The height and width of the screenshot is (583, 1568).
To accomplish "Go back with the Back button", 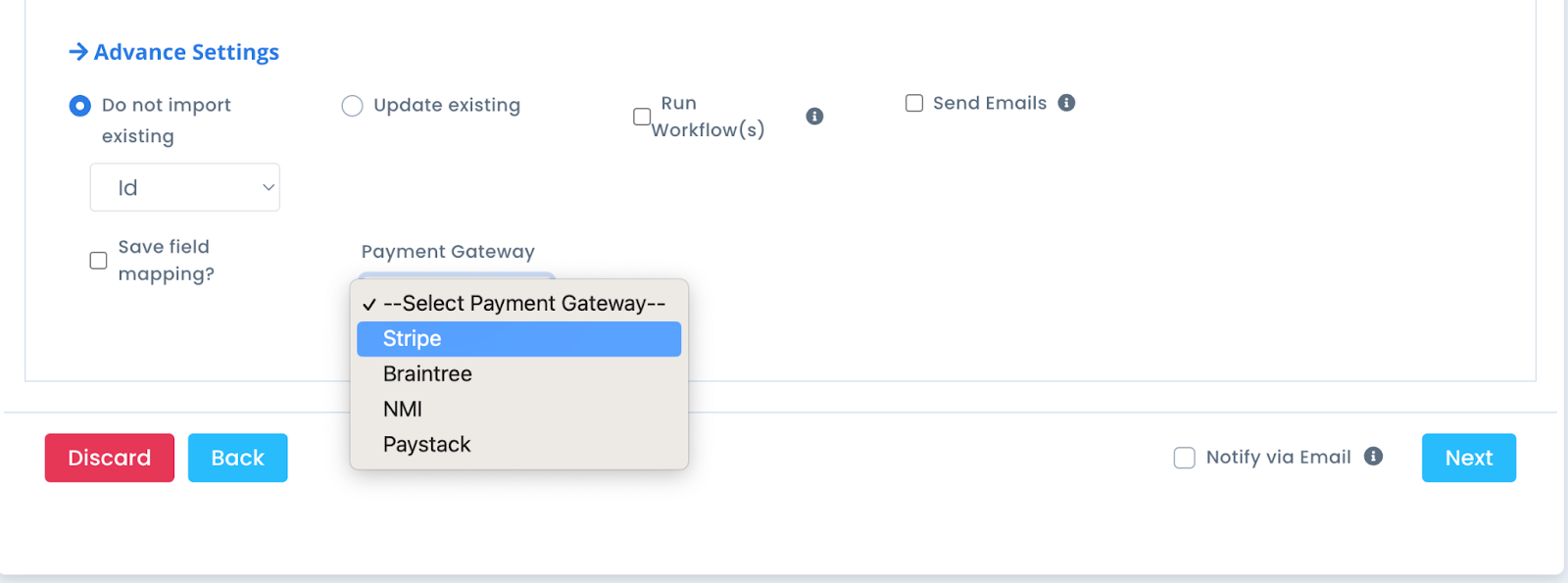I will point(238,458).
